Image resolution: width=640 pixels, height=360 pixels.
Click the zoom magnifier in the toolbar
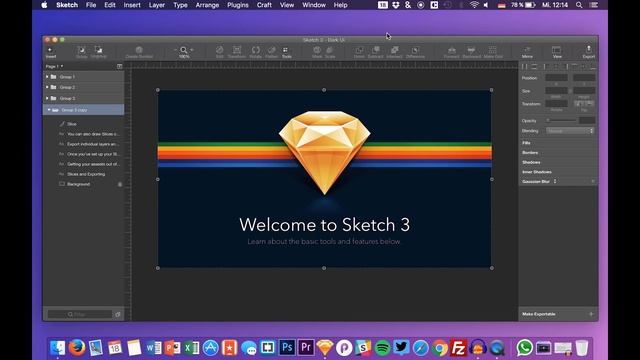click(x=184, y=50)
